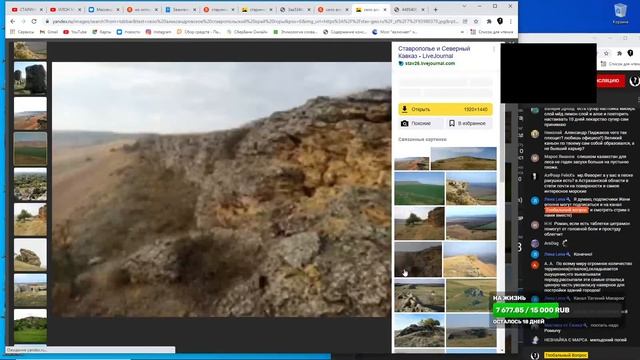The height and width of the screenshot is (360, 640).
Task: Open a new browser tab with plus
Action: tap(436, 9)
